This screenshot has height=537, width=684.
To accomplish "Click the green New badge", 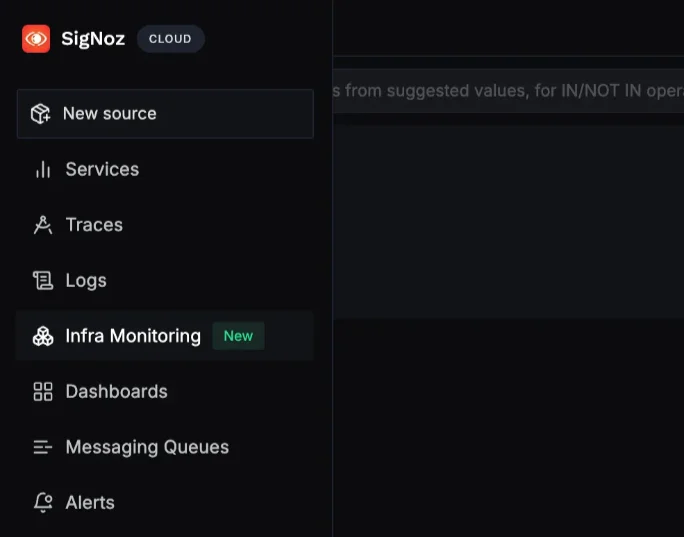I will [238, 336].
